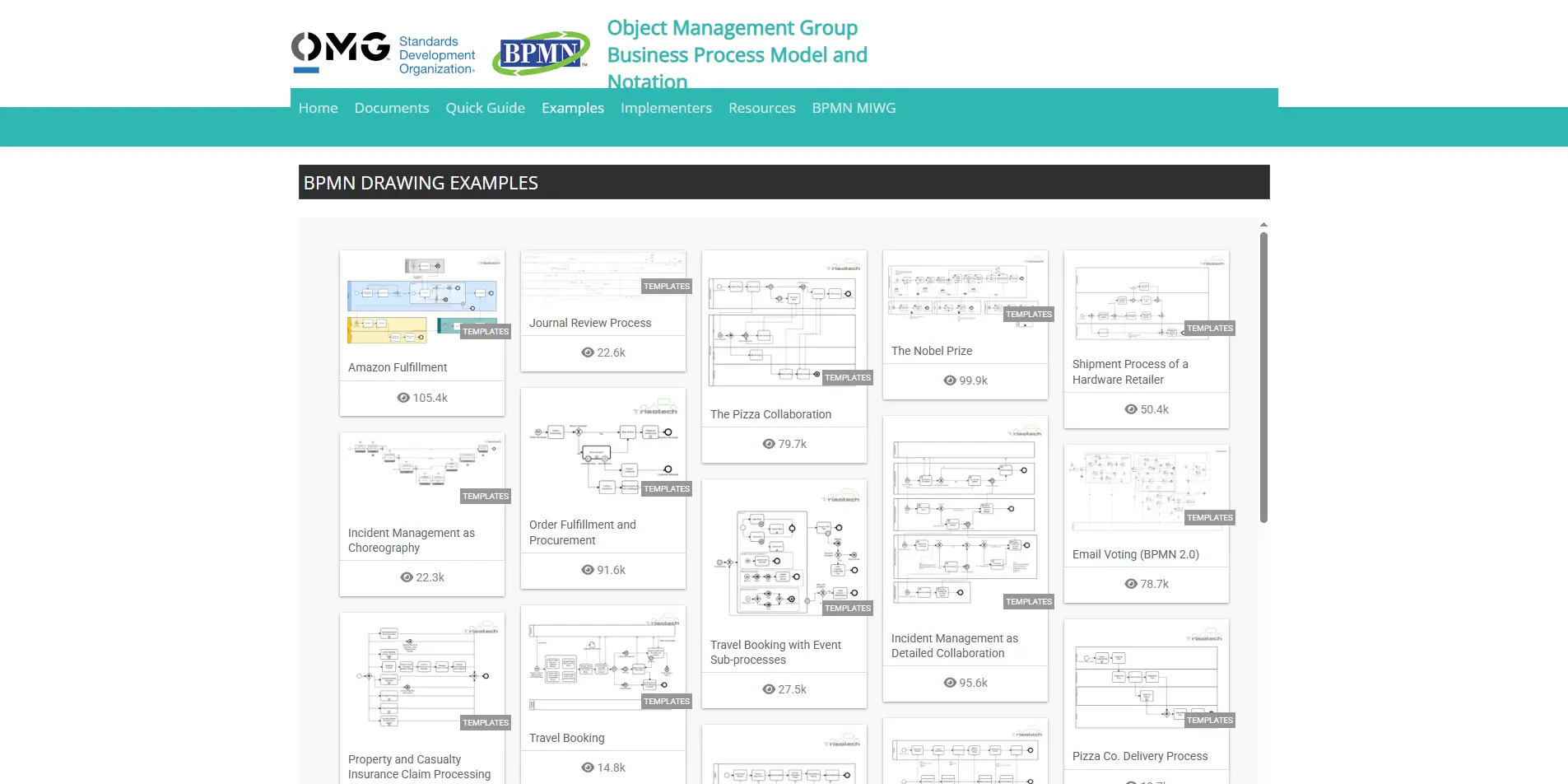This screenshot has width=1568, height=784.
Task: Click the view count icon for Journal Review Process
Action: click(x=588, y=352)
